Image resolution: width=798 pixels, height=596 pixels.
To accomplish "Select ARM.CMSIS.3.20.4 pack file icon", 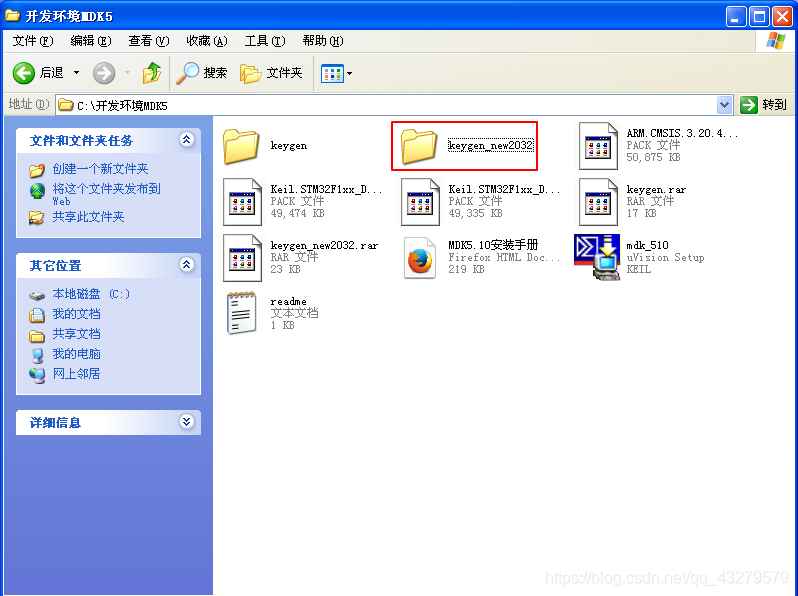I will [x=598, y=146].
